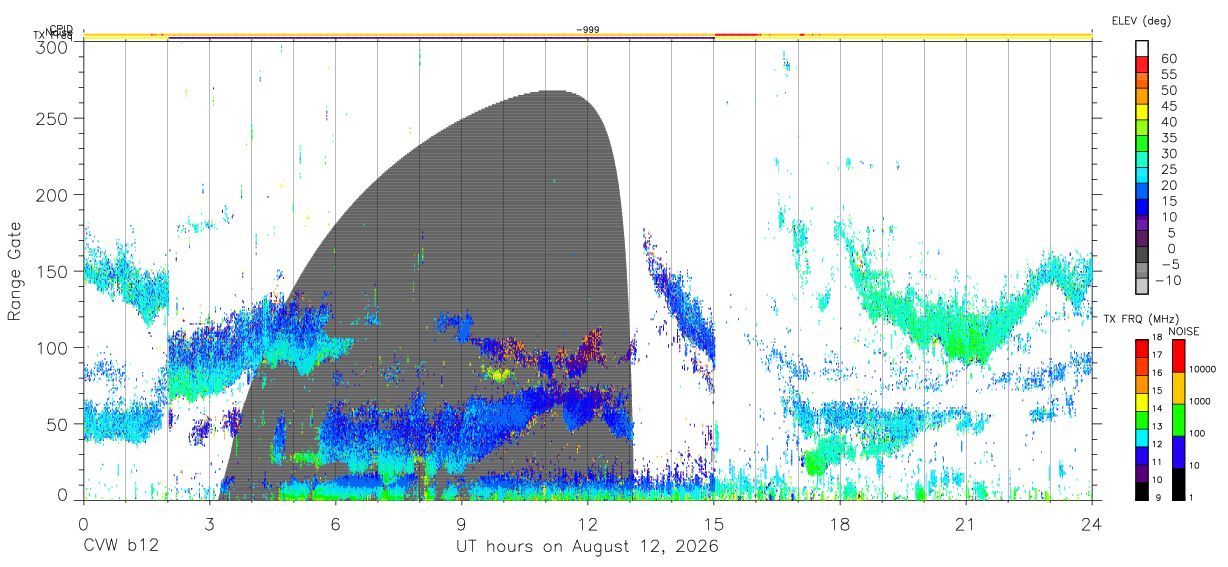Click the 1000 label on NOISE colorbar
Screen dimensions: 1228x567
1199,401
